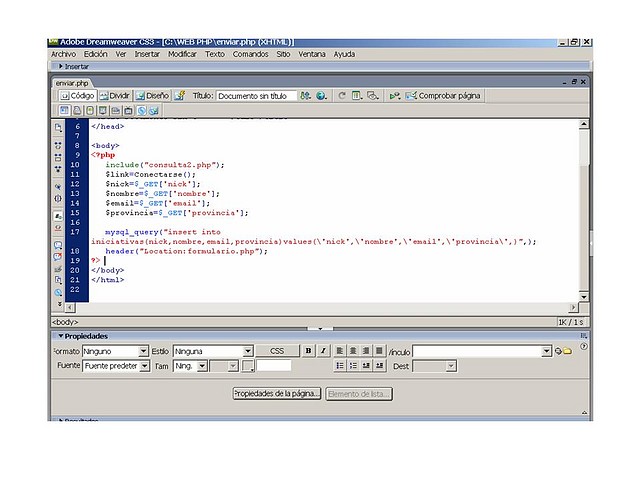Open the Tam size dropdown

coord(190,366)
